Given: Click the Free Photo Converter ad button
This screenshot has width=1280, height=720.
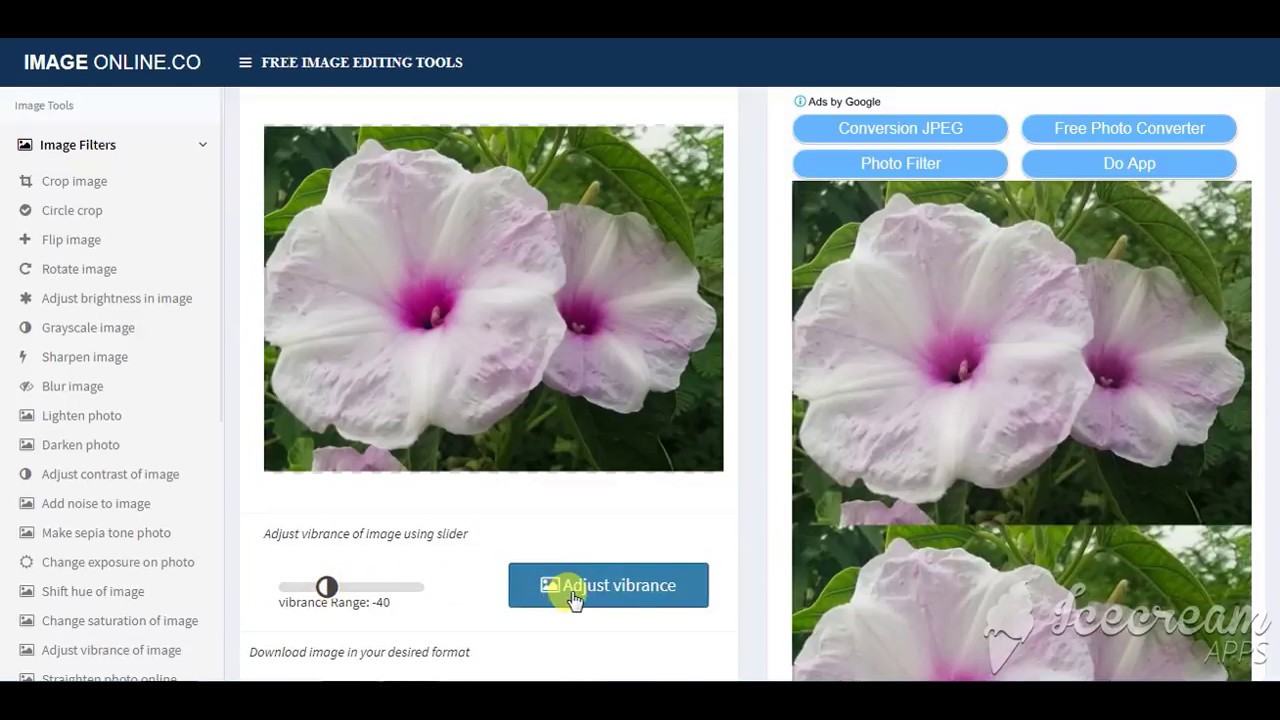Looking at the screenshot, I should coord(1129,128).
